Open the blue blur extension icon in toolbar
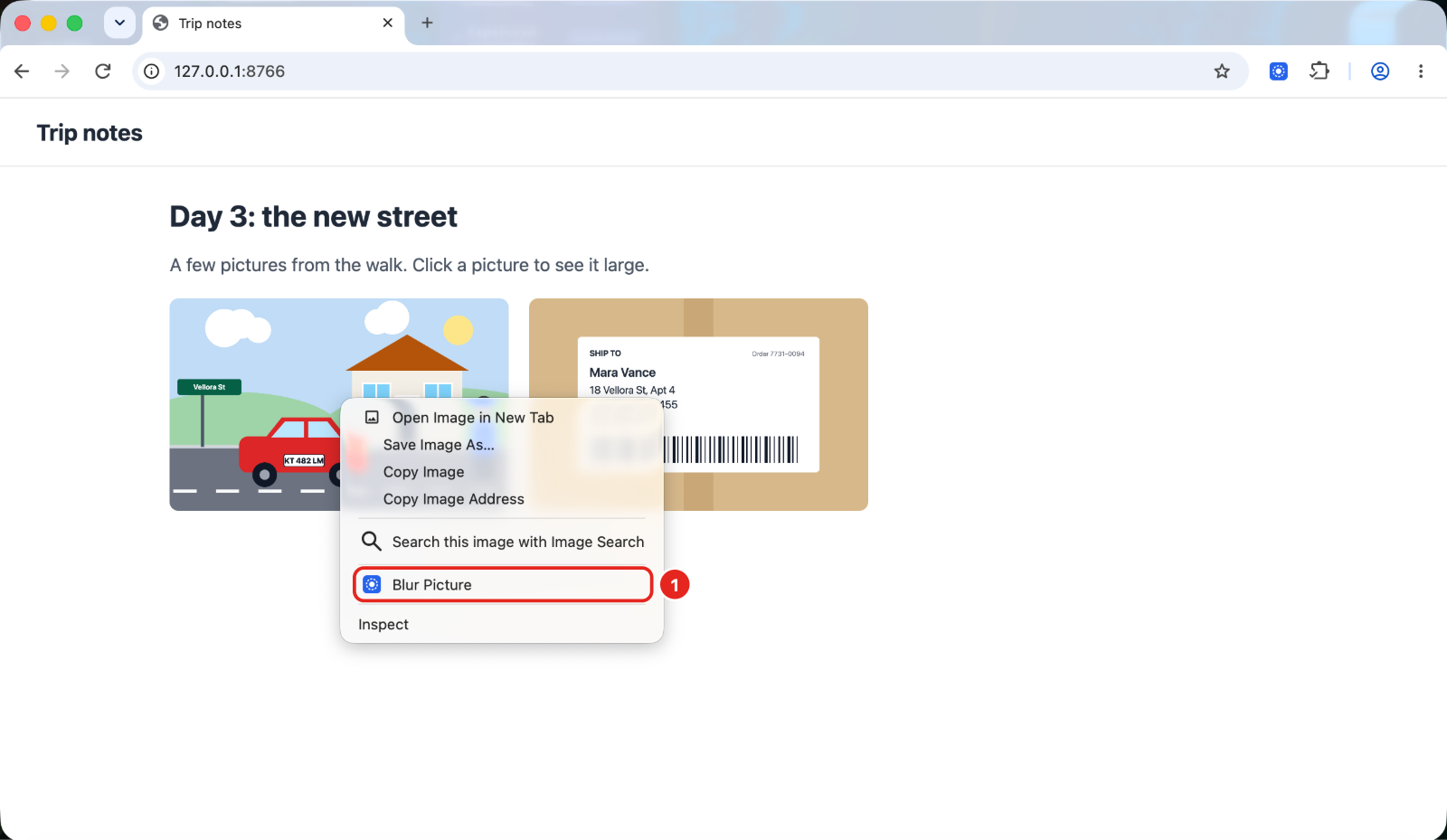Screen dimensions: 1447x840 (x=1279, y=71)
